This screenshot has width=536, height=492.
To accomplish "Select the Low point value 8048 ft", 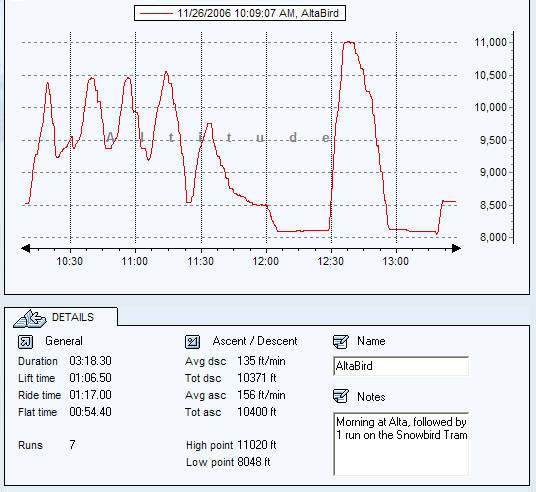I will [254, 462].
